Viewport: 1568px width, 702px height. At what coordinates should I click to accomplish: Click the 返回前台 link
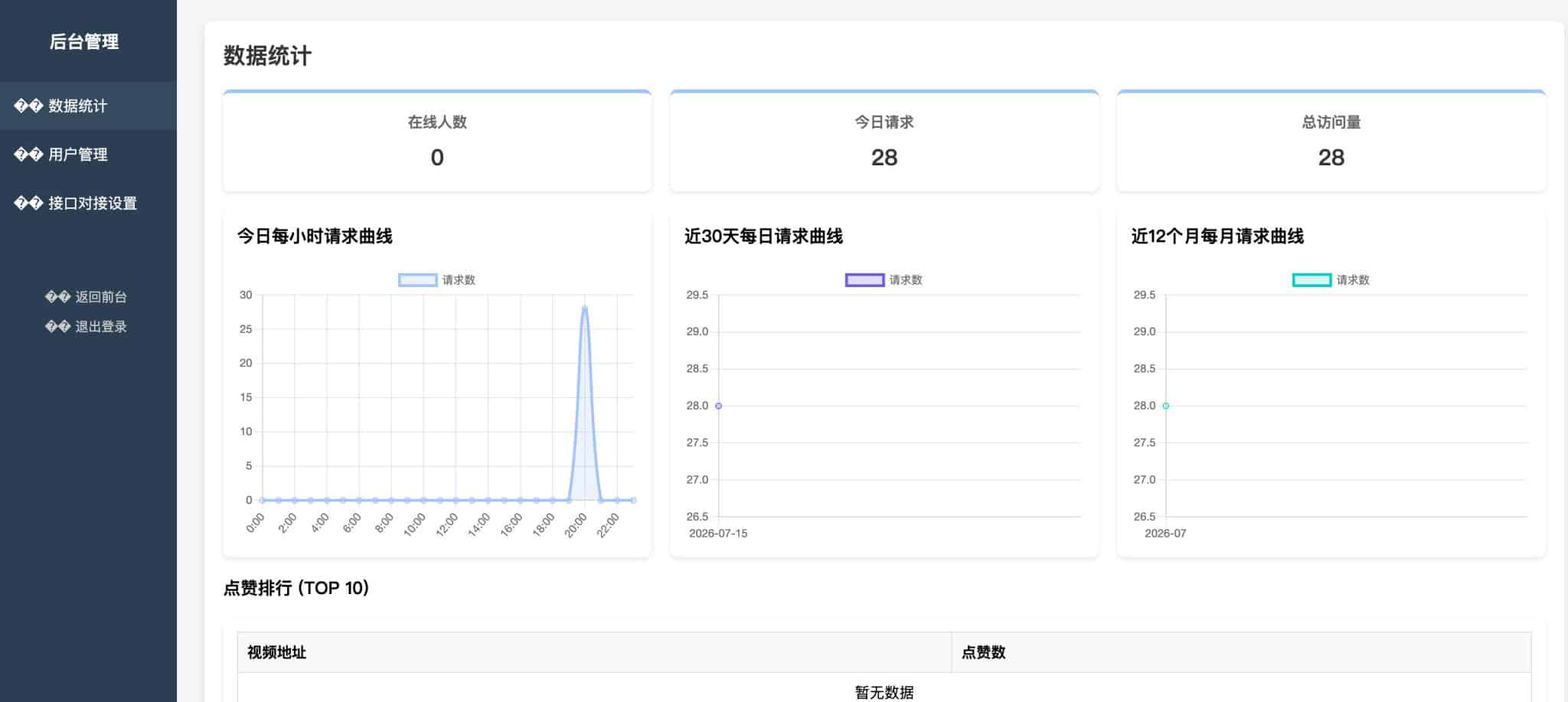pyautogui.click(x=86, y=297)
